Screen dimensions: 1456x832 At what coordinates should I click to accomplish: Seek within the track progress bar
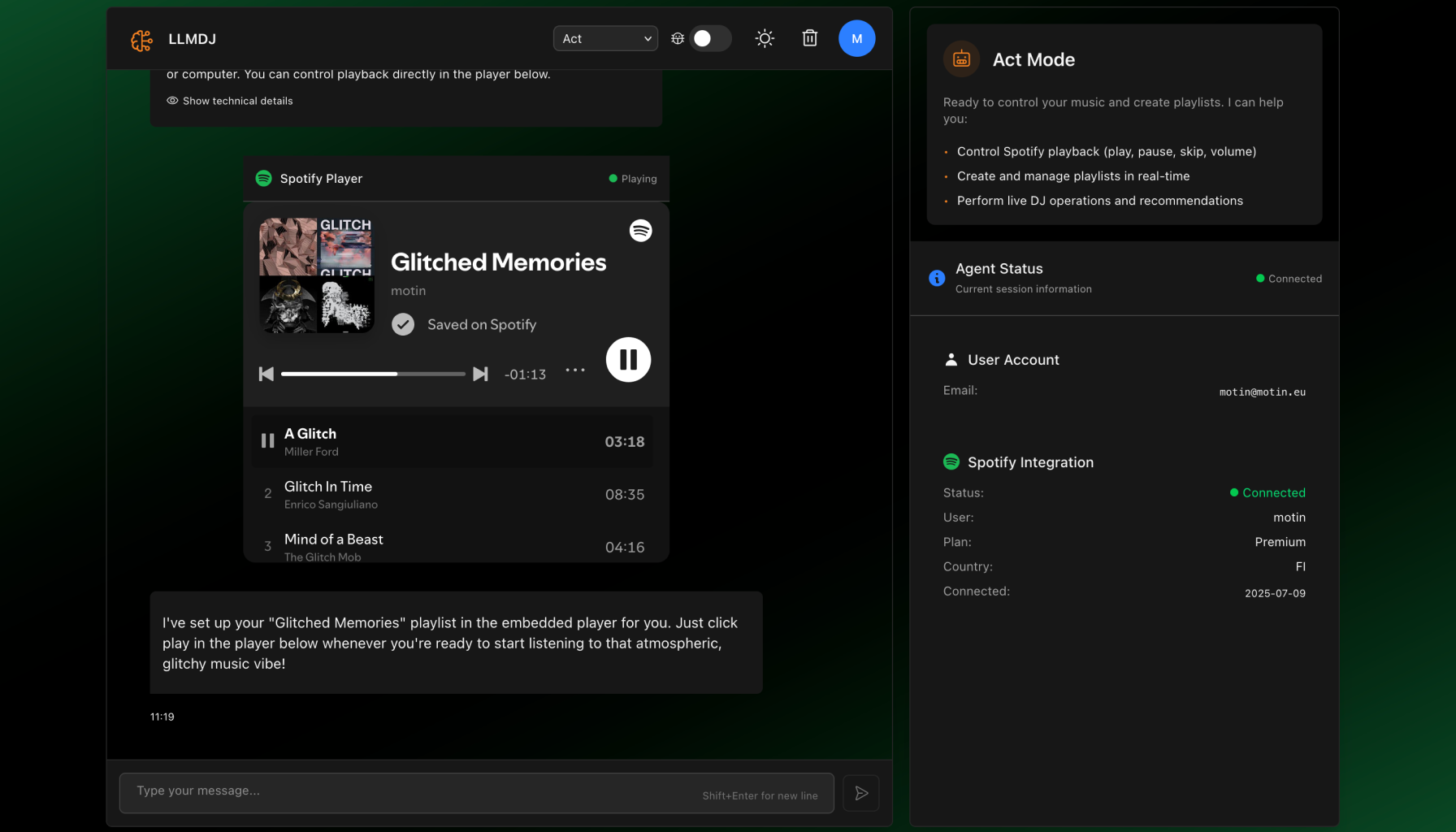373,374
